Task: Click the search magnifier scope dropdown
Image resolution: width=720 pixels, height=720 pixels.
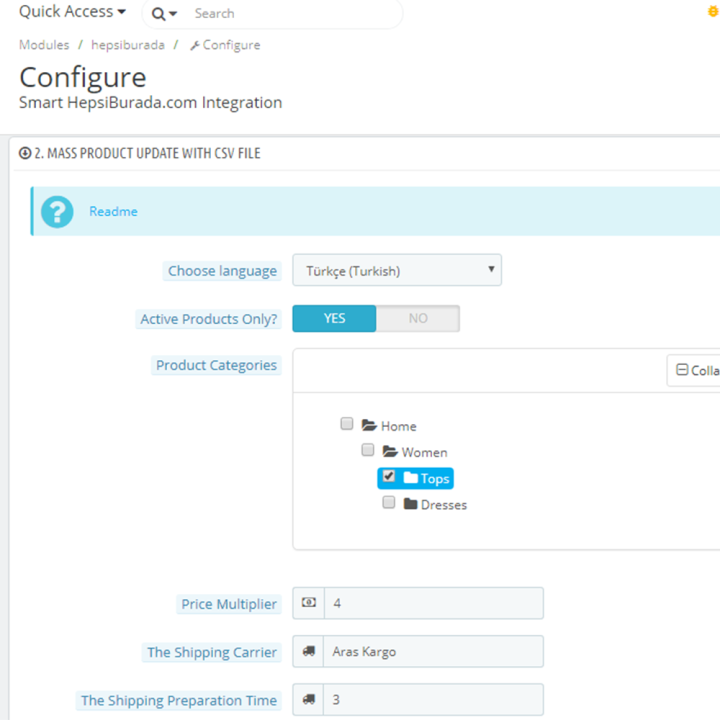Action: pyautogui.click(x=164, y=14)
